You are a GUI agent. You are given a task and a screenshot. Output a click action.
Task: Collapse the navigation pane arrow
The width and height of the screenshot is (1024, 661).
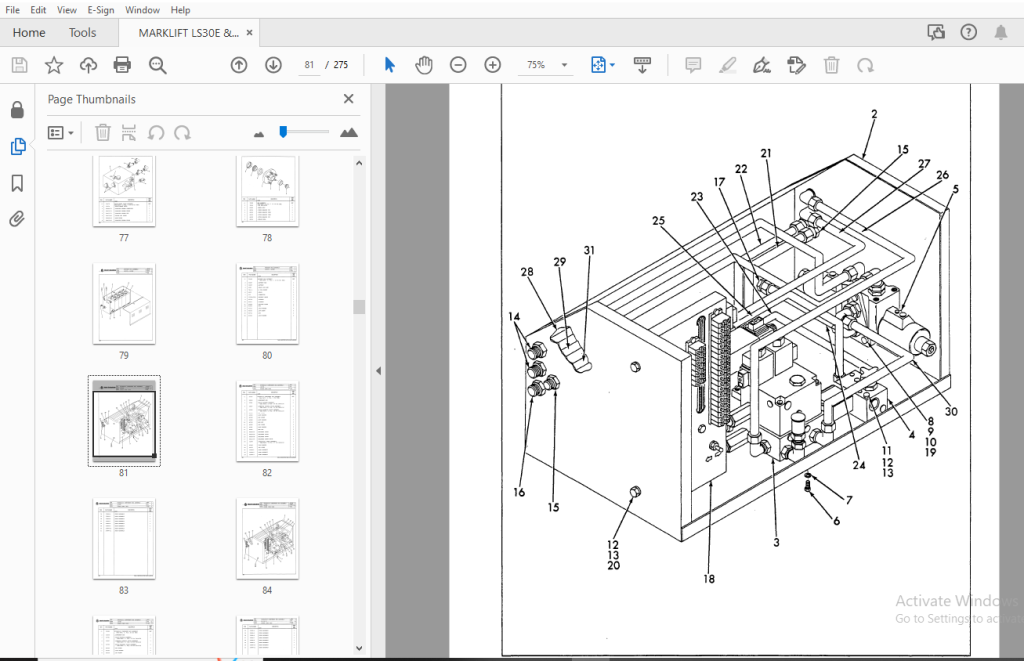[378, 370]
